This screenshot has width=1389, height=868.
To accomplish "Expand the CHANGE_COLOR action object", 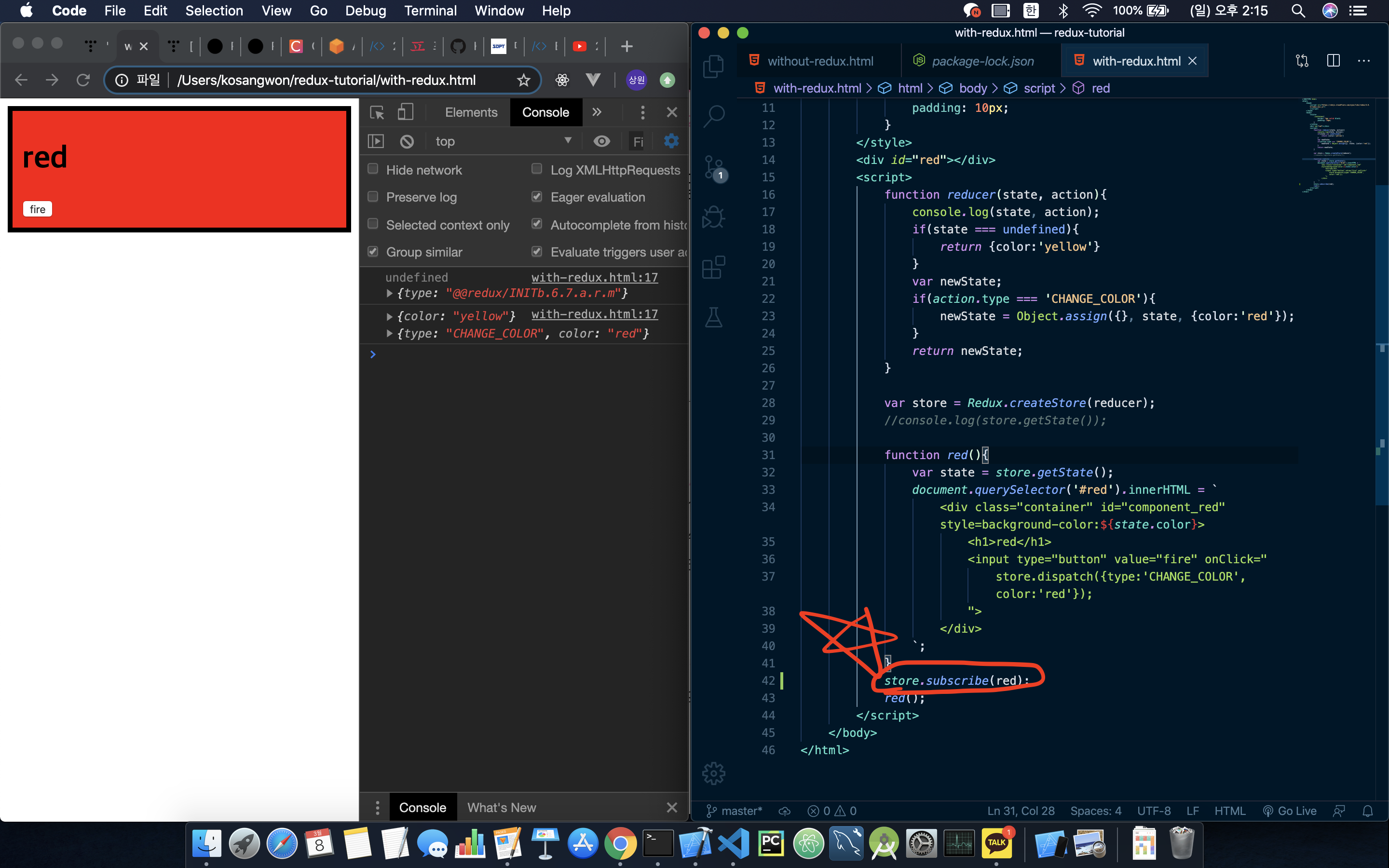I will (390, 334).
